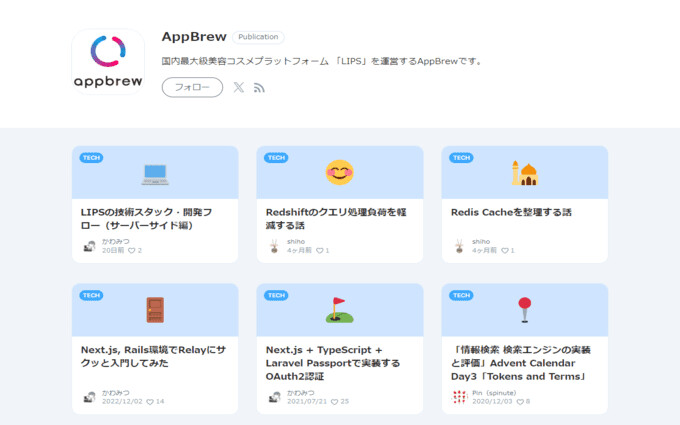Open the article Redis Cacheを整理する話
Image resolution: width=680 pixels, height=425 pixels.
[x=511, y=212]
